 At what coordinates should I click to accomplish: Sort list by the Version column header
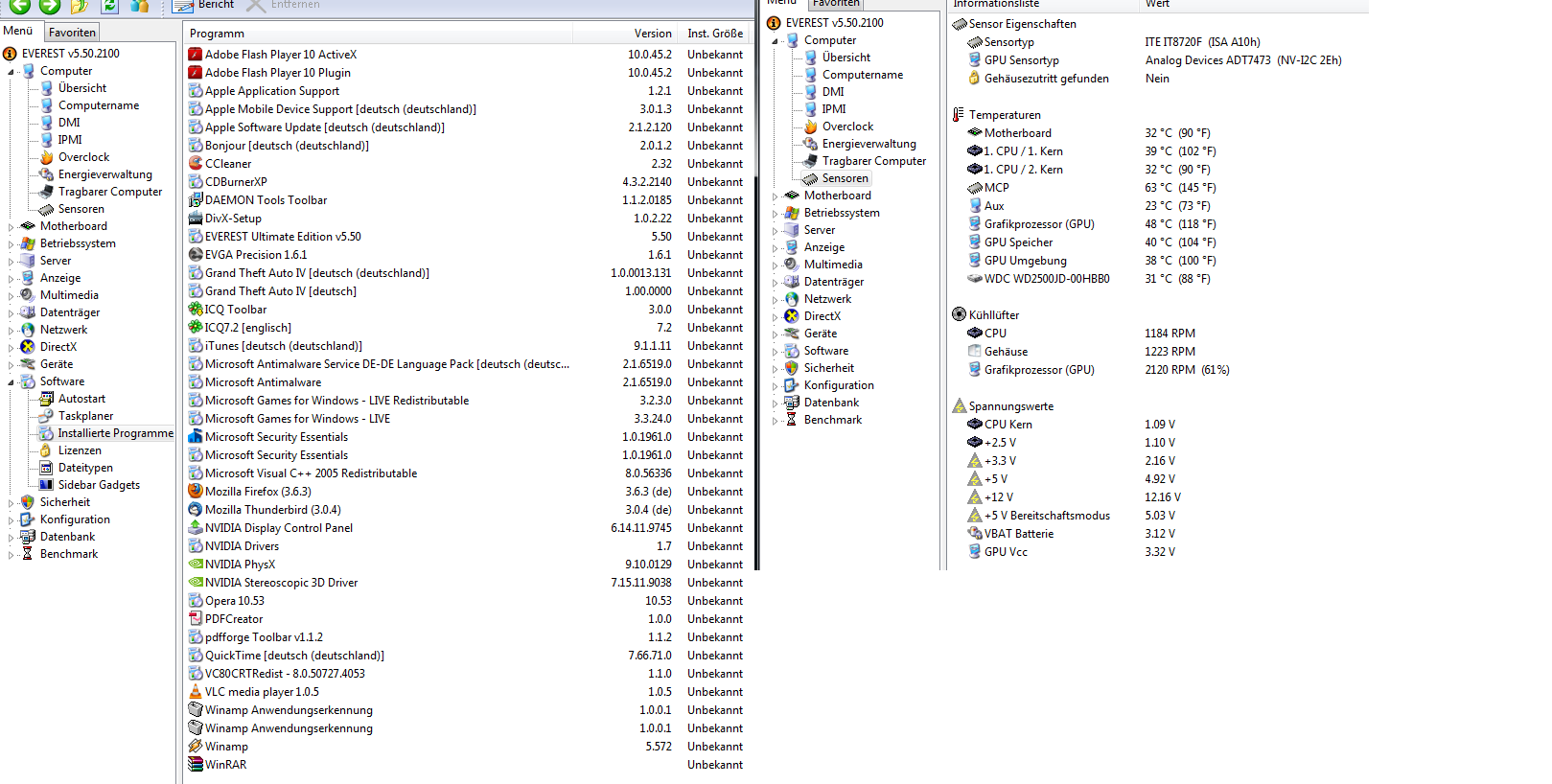(x=625, y=34)
